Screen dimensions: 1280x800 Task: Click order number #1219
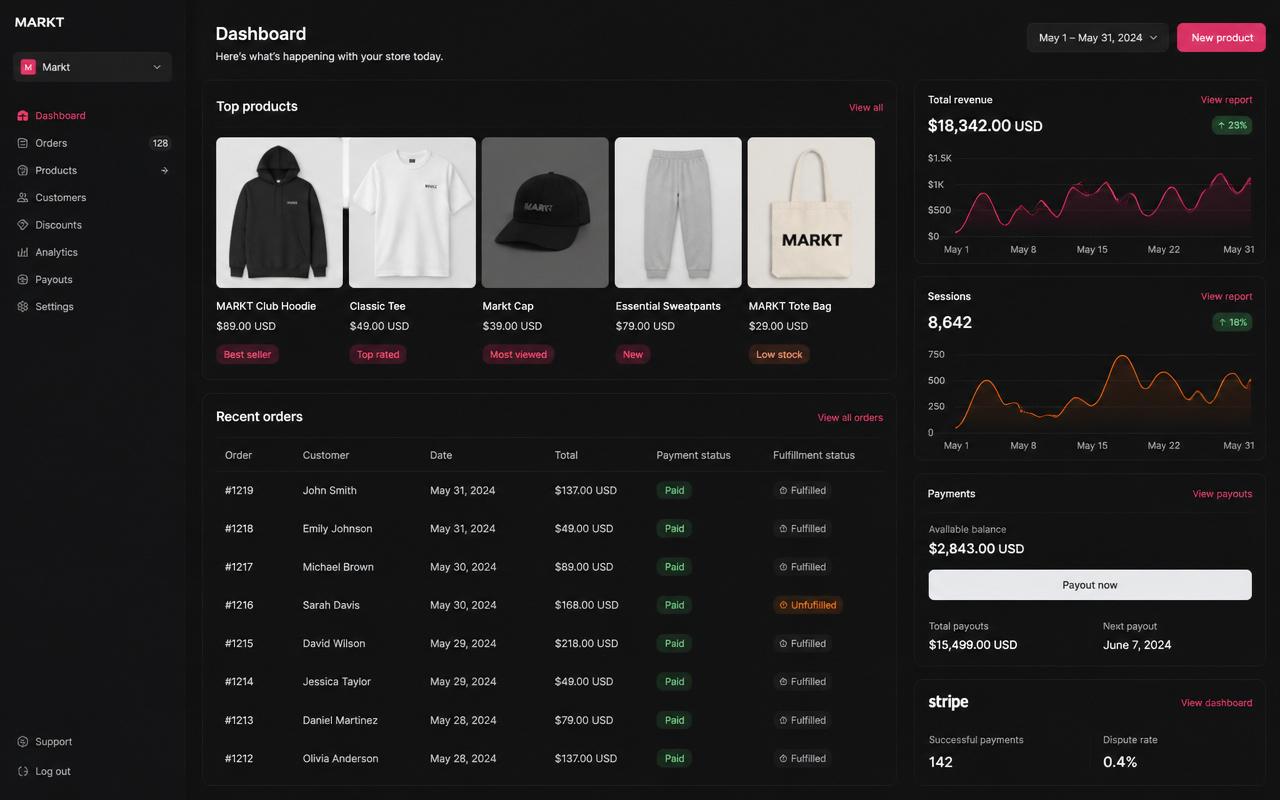click(239, 491)
